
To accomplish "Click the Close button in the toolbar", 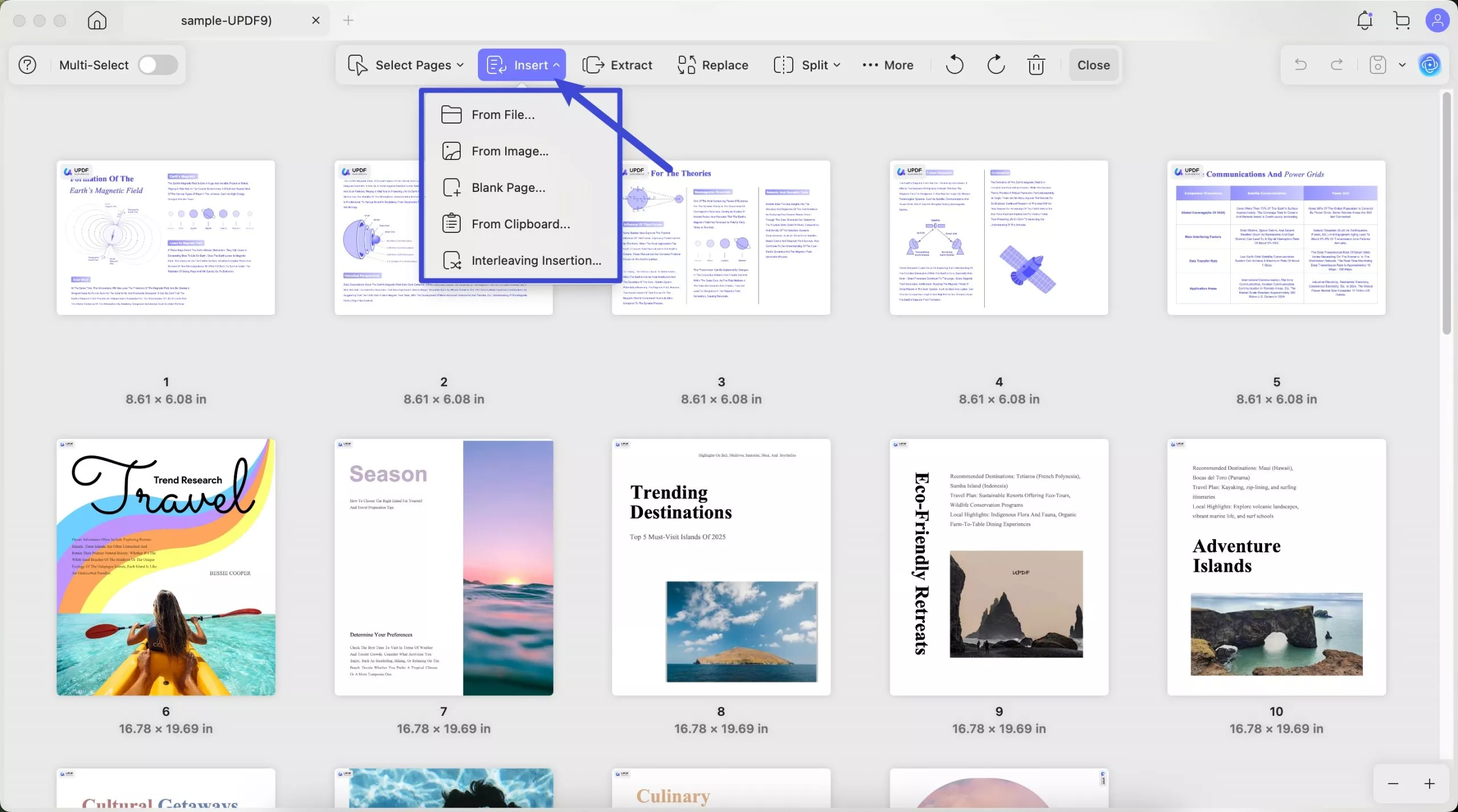I will click(x=1093, y=65).
